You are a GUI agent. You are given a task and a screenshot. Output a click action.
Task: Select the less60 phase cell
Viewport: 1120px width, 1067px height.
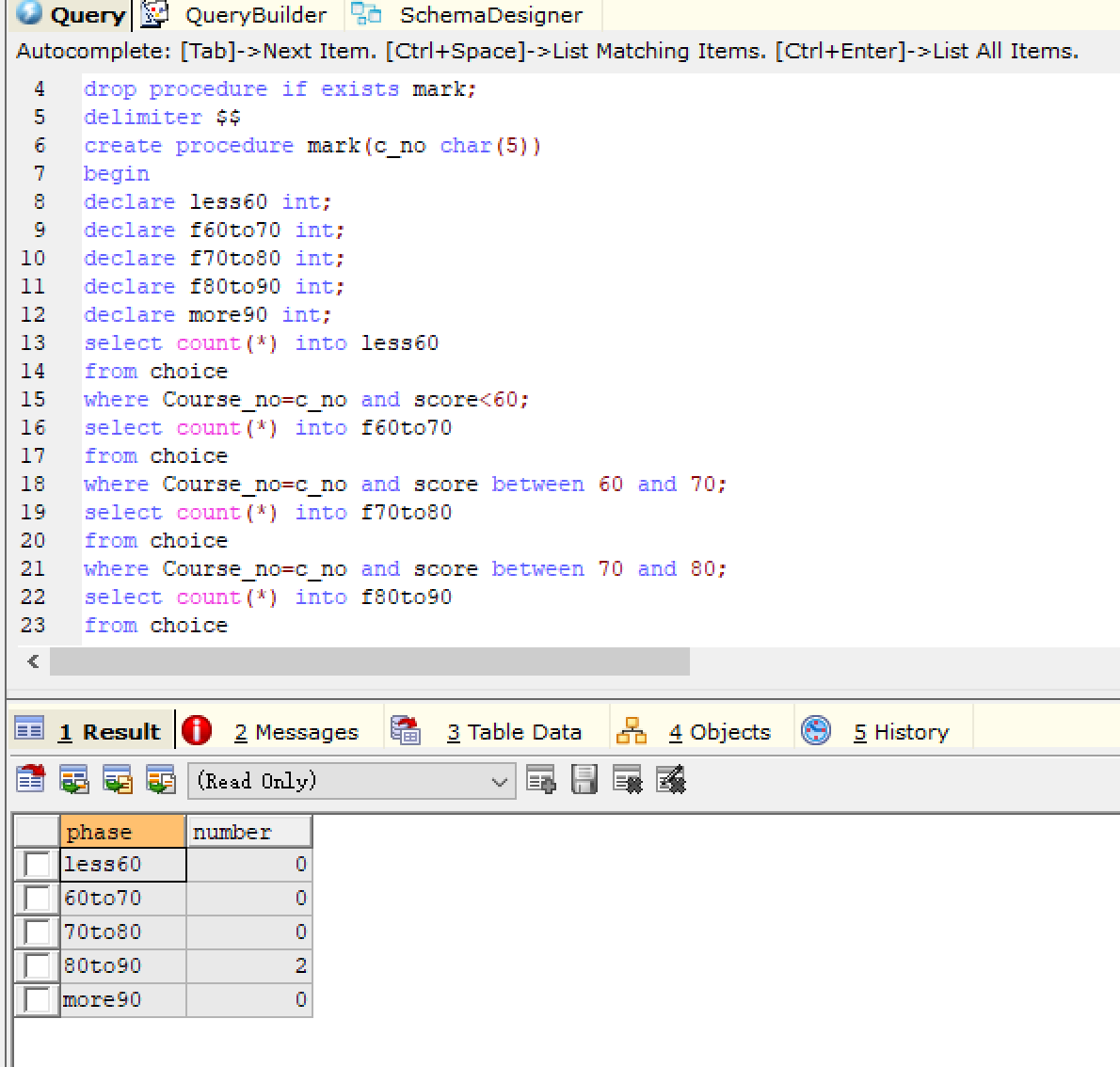(123, 864)
